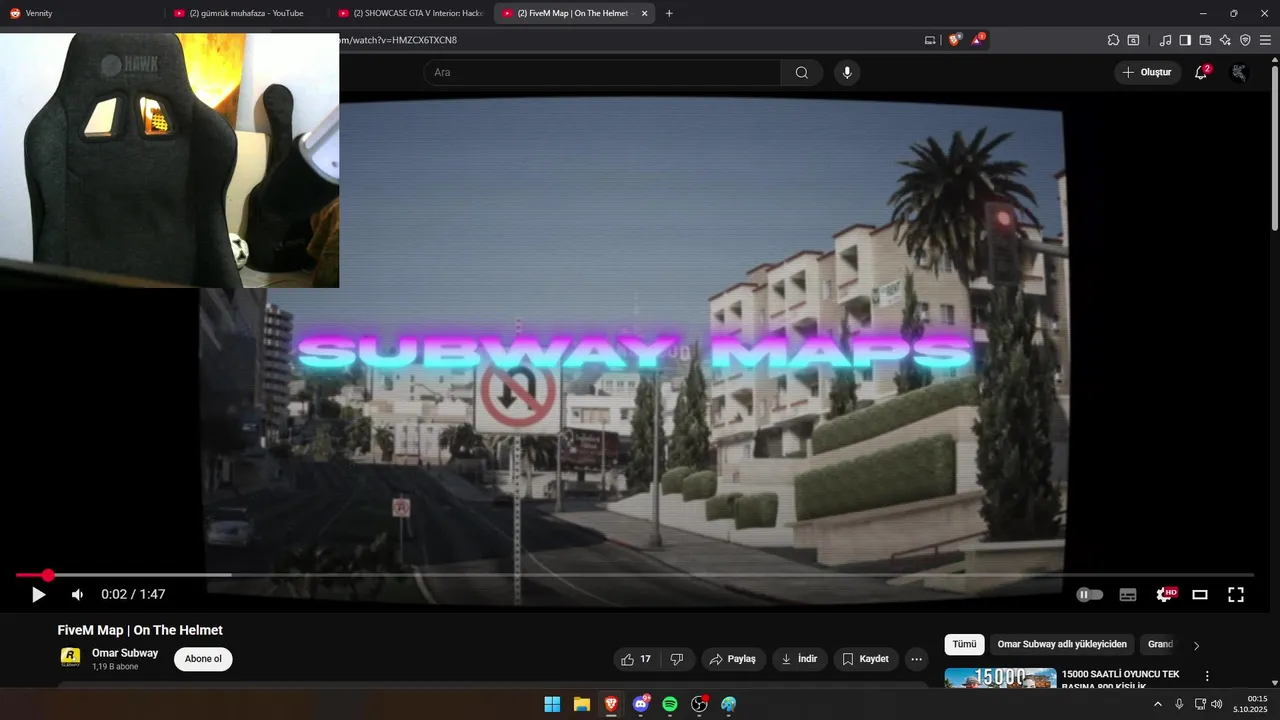Viewport: 1280px width, 720px height.
Task: Open Paylaş share dialog
Action: click(733, 659)
